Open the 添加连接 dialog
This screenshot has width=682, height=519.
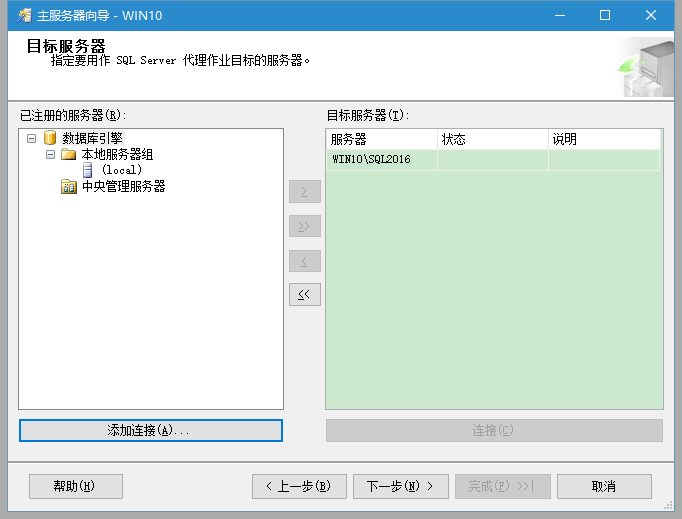click(150, 430)
